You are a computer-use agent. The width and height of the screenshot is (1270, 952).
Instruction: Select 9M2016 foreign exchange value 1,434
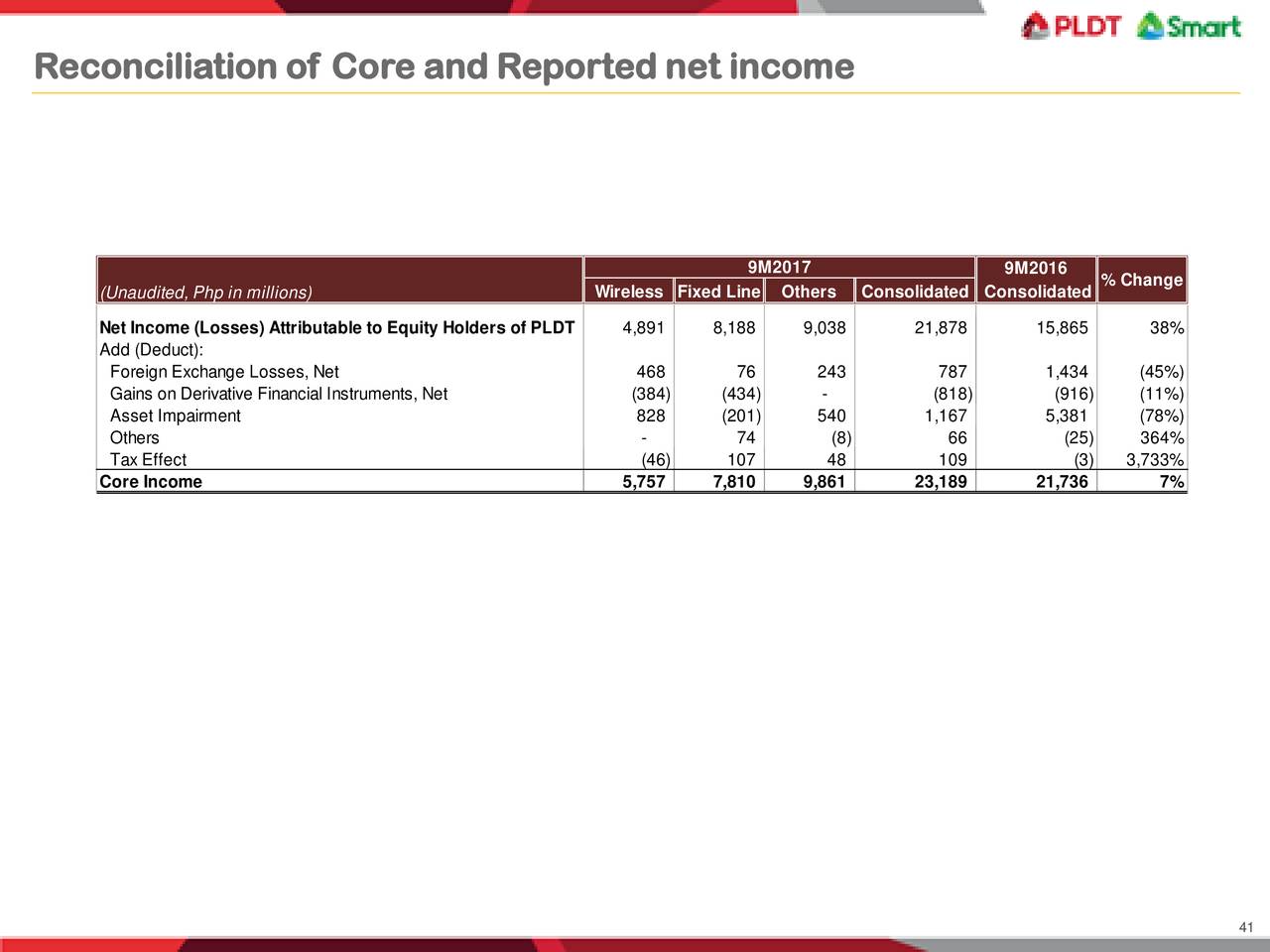(1068, 372)
